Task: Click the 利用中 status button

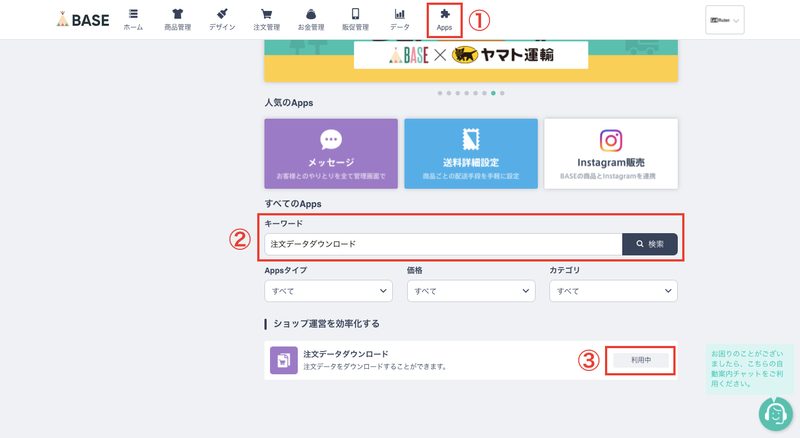Action: pos(641,360)
